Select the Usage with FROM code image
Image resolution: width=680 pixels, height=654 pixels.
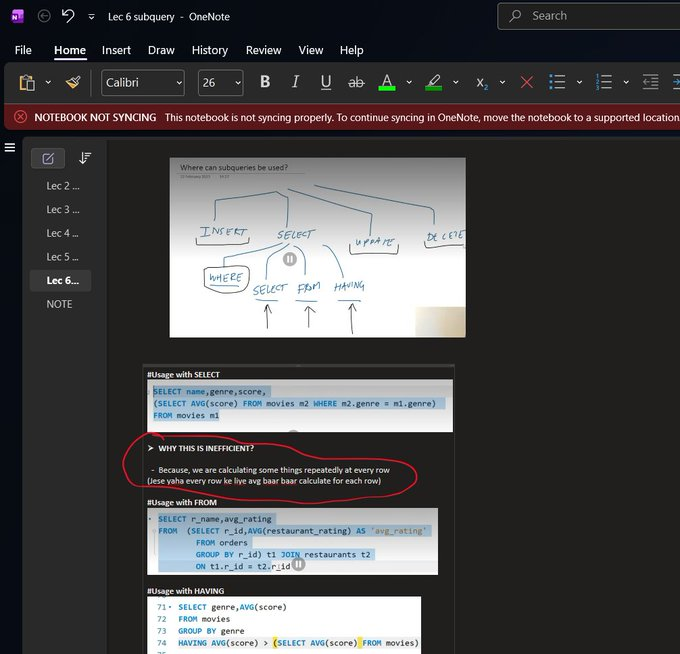click(293, 542)
